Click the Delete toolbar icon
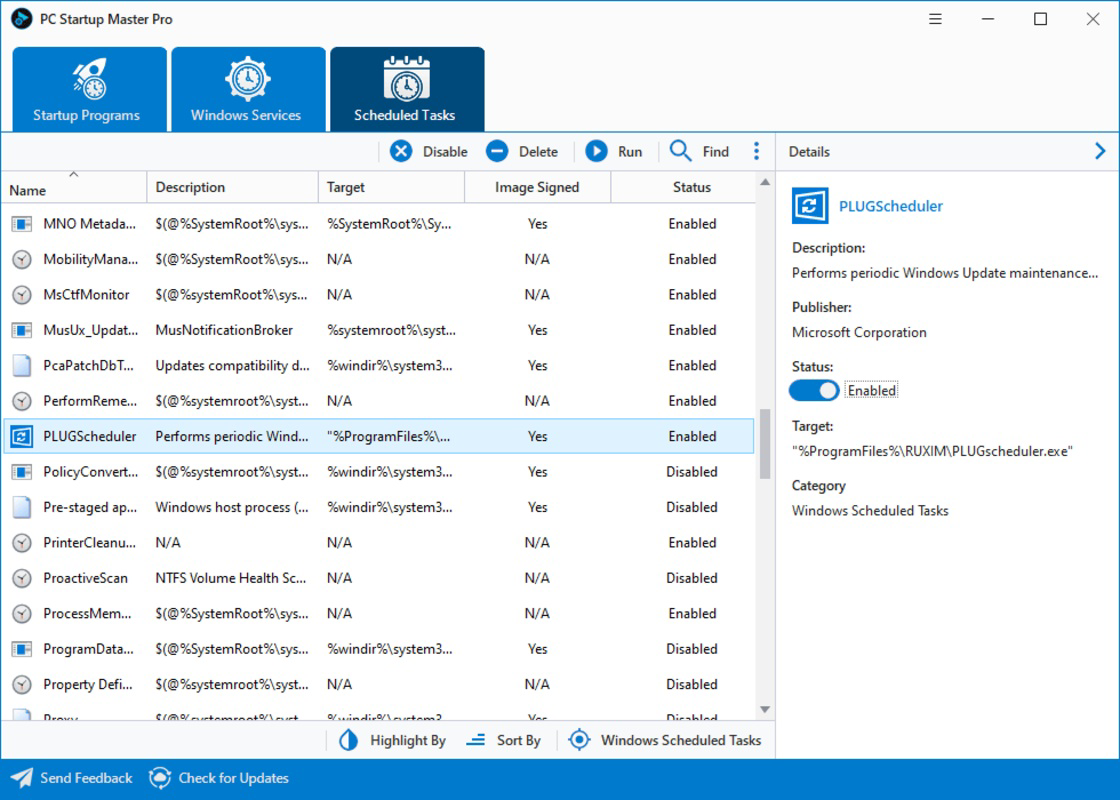This screenshot has height=800, width=1120. click(x=497, y=151)
